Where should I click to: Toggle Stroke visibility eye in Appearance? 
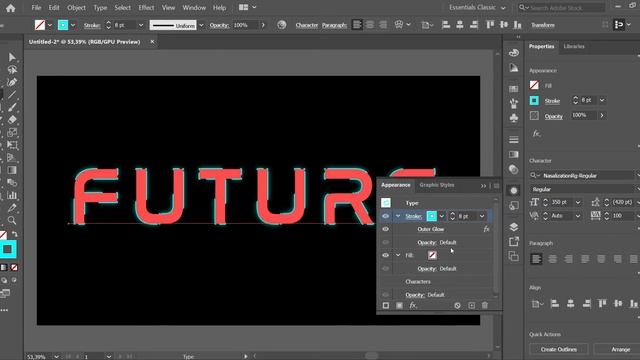pos(385,216)
